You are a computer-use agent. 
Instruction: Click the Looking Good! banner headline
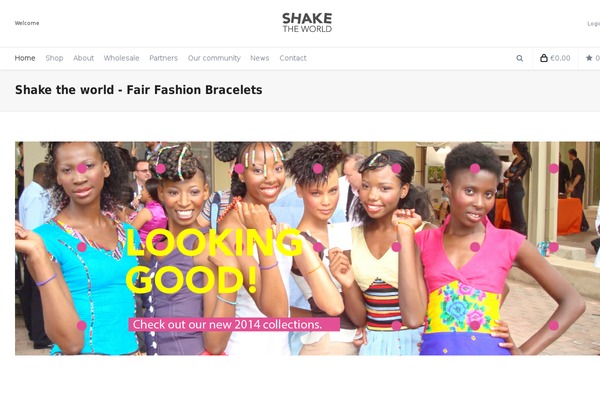point(214,261)
